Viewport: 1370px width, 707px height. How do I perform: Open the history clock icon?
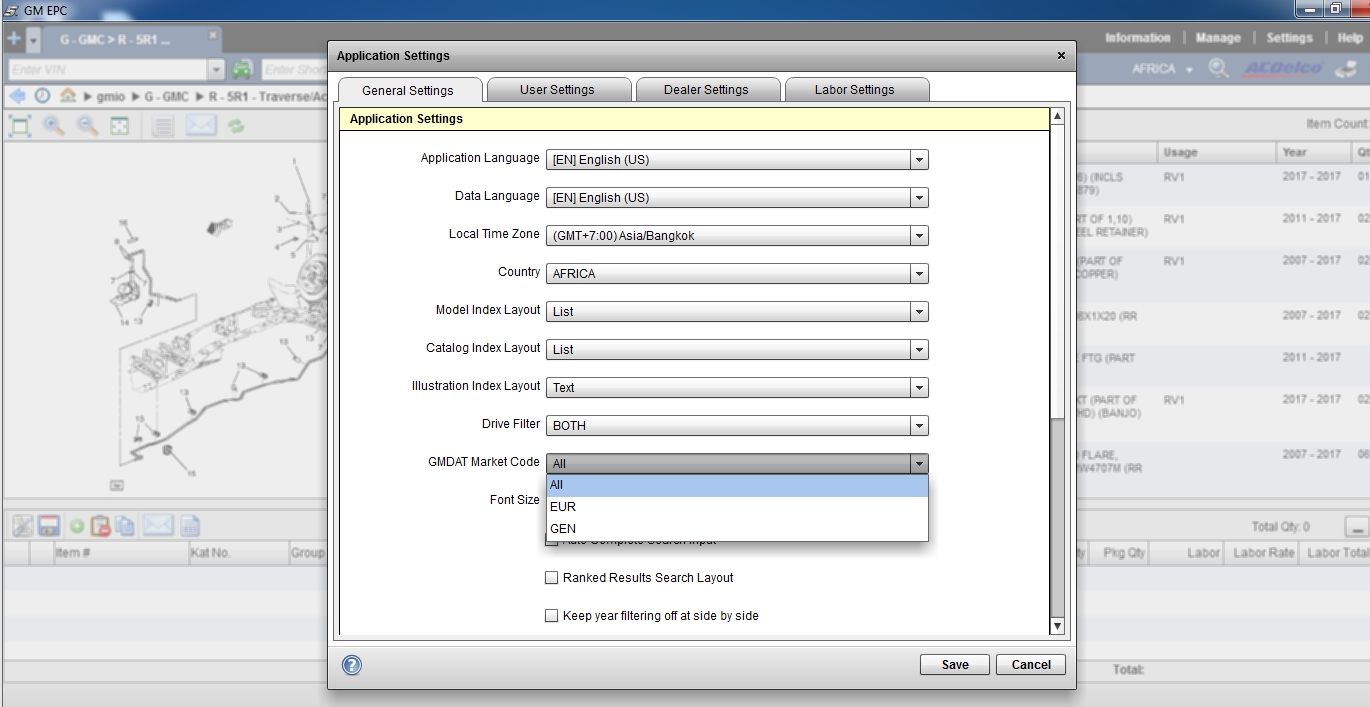point(42,96)
